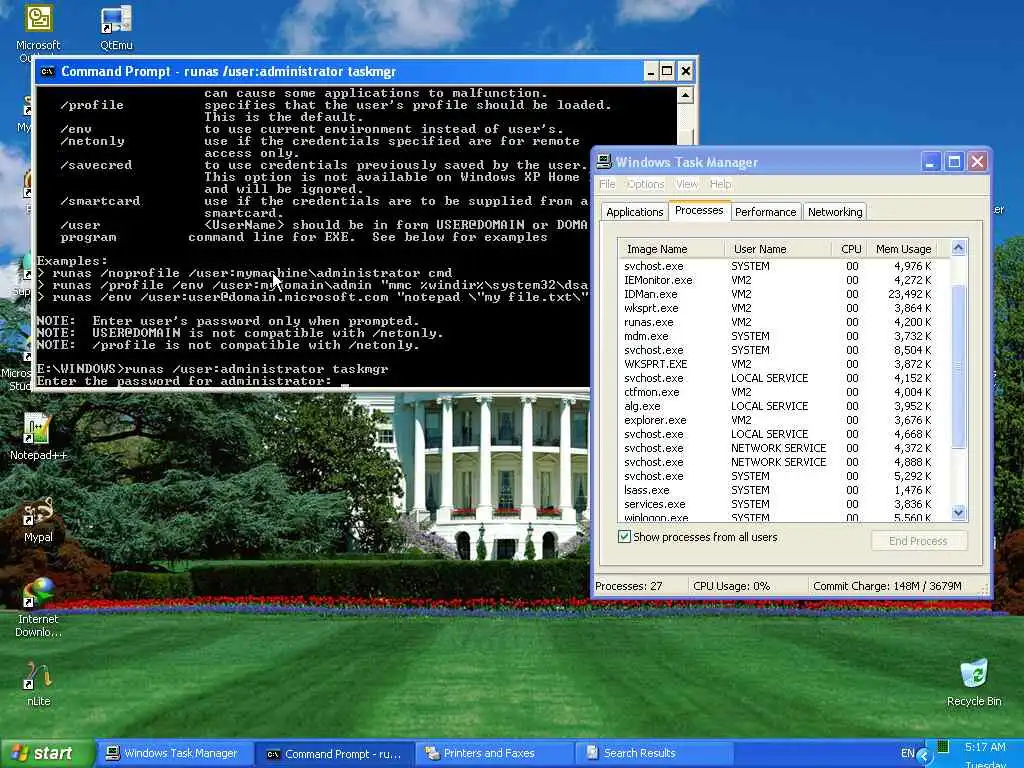Click the End Process button

[x=918, y=541]
